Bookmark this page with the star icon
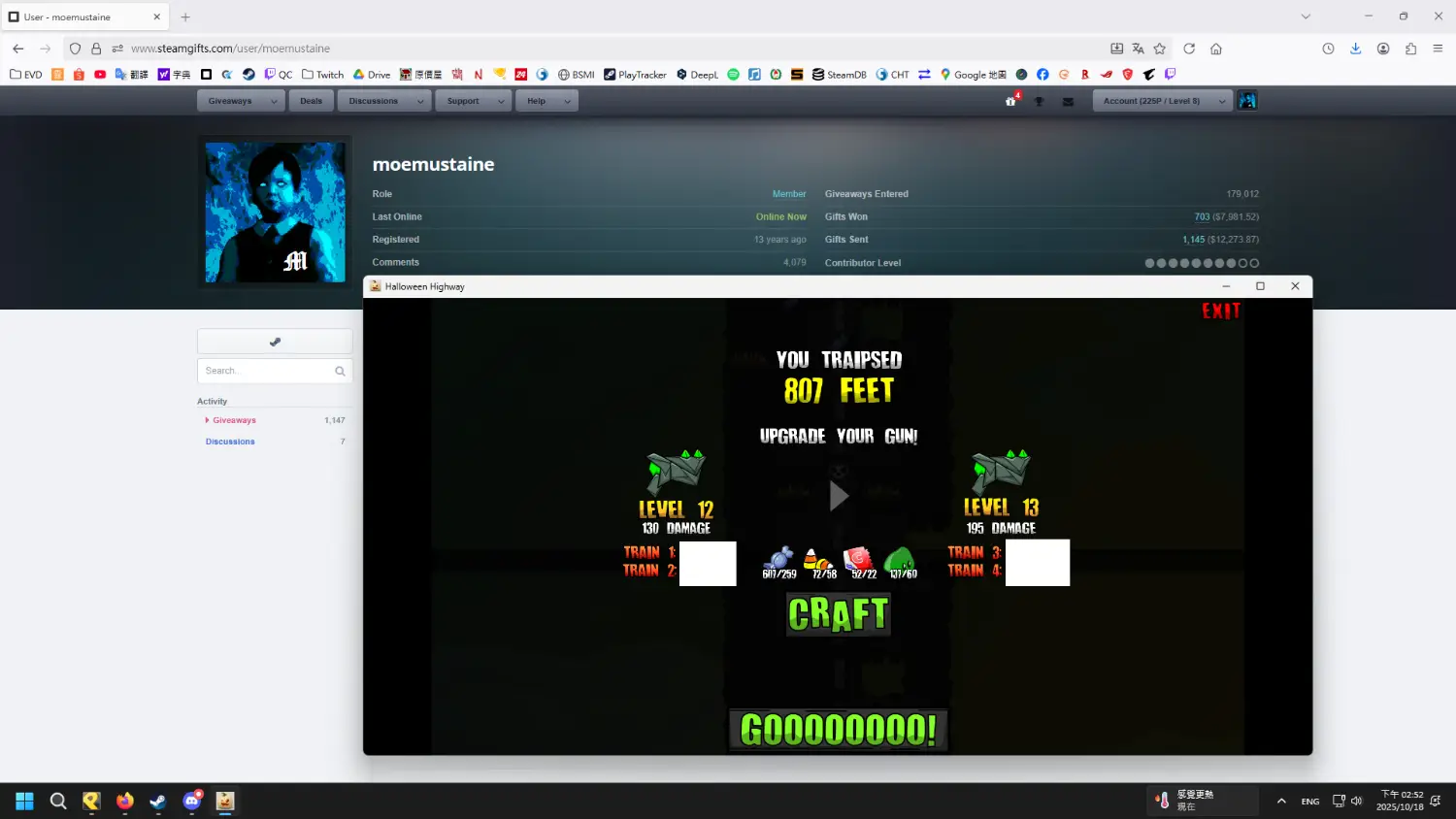 tap(1160, 49)
